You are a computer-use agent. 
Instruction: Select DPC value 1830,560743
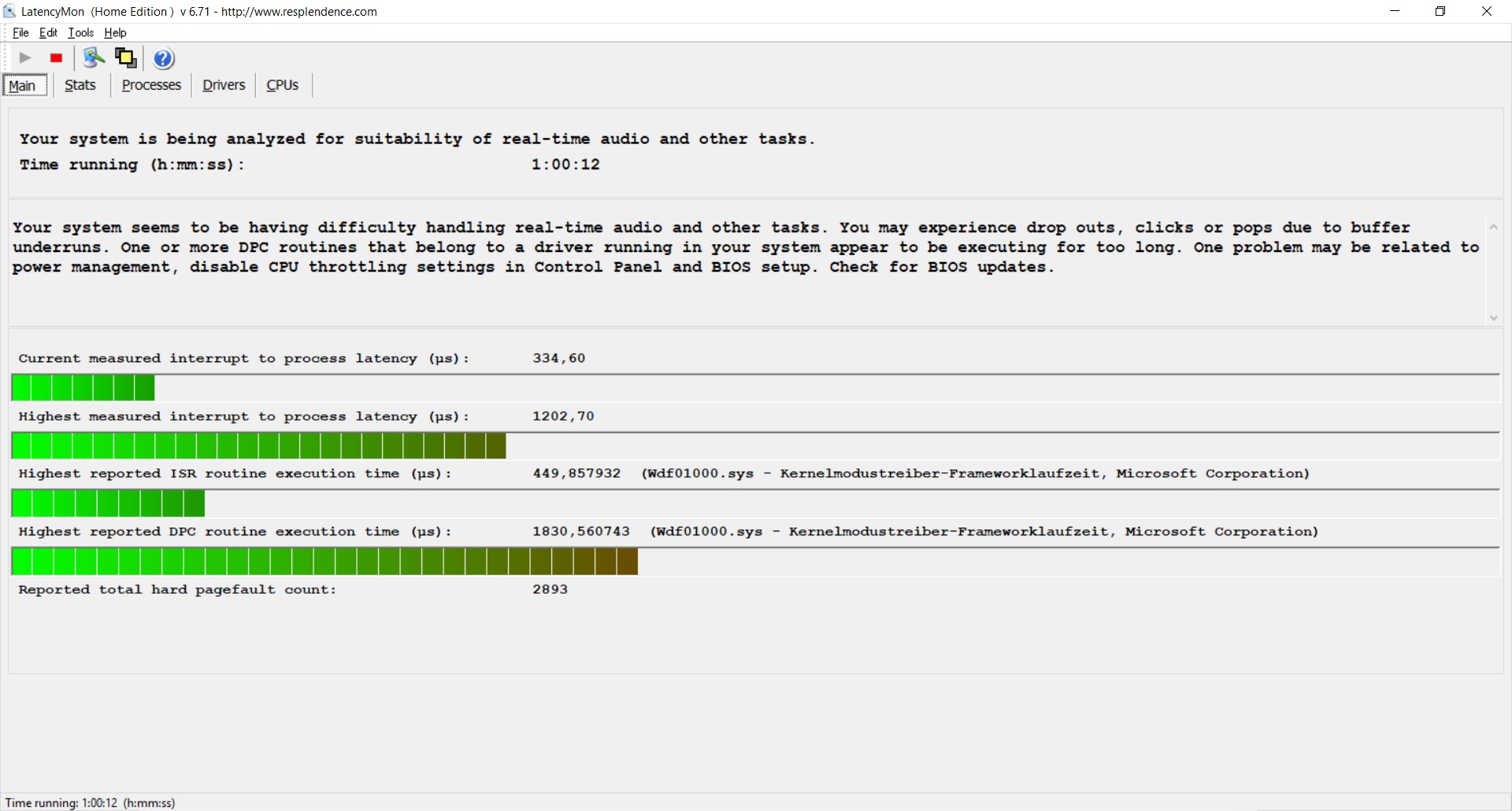point(581,531)
